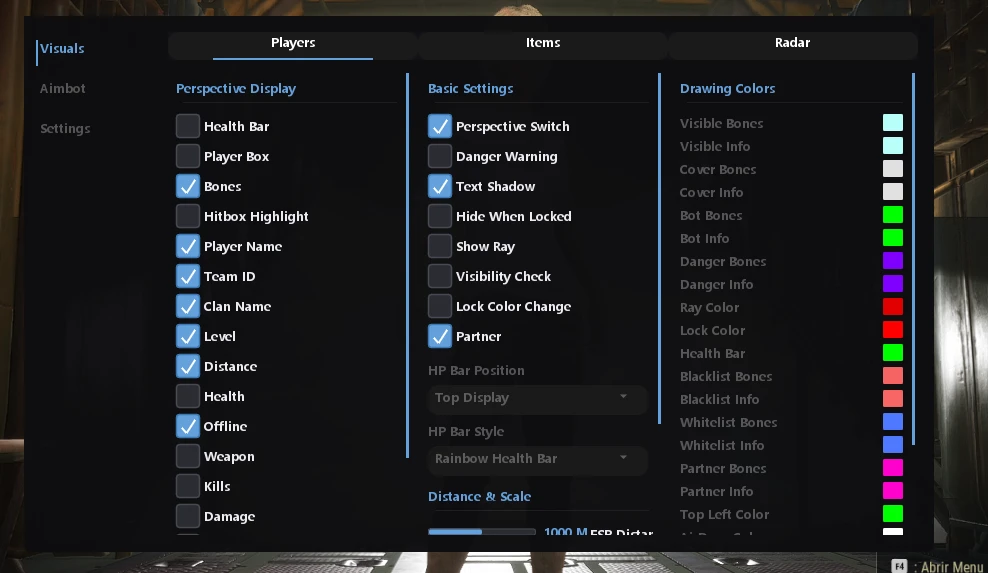988x573 pixels.
Task: Open the Blacklist Info color swatch
Action: click(x=893, y=399)
